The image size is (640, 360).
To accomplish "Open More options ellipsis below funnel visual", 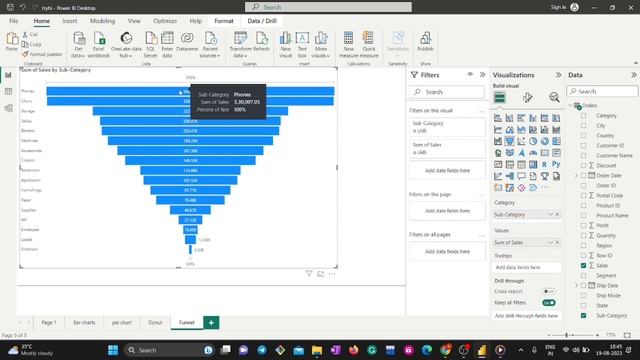I will pyautogui.click(x=332, y=274).
